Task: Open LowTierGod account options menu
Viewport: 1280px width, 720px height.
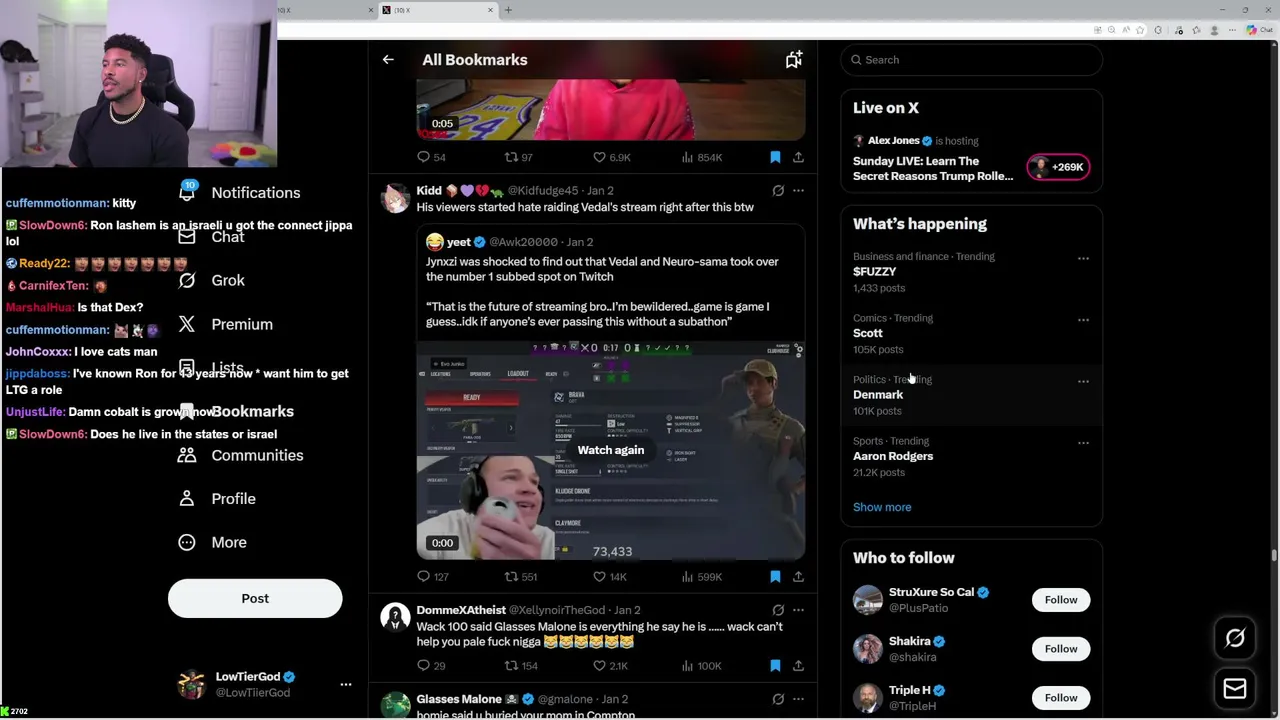Action: tap(346, 685)
